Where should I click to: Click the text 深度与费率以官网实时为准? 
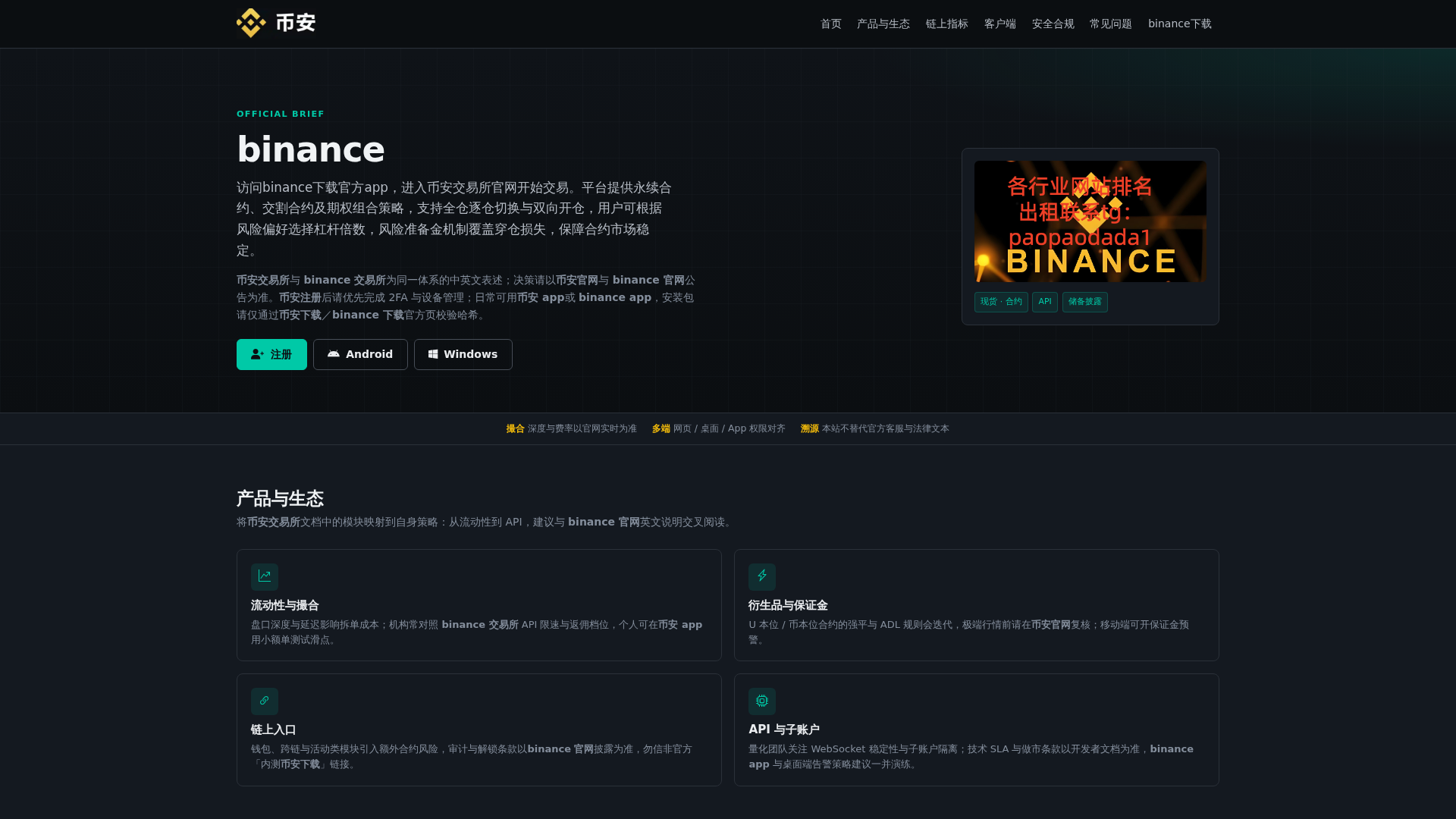pos(582,428)
